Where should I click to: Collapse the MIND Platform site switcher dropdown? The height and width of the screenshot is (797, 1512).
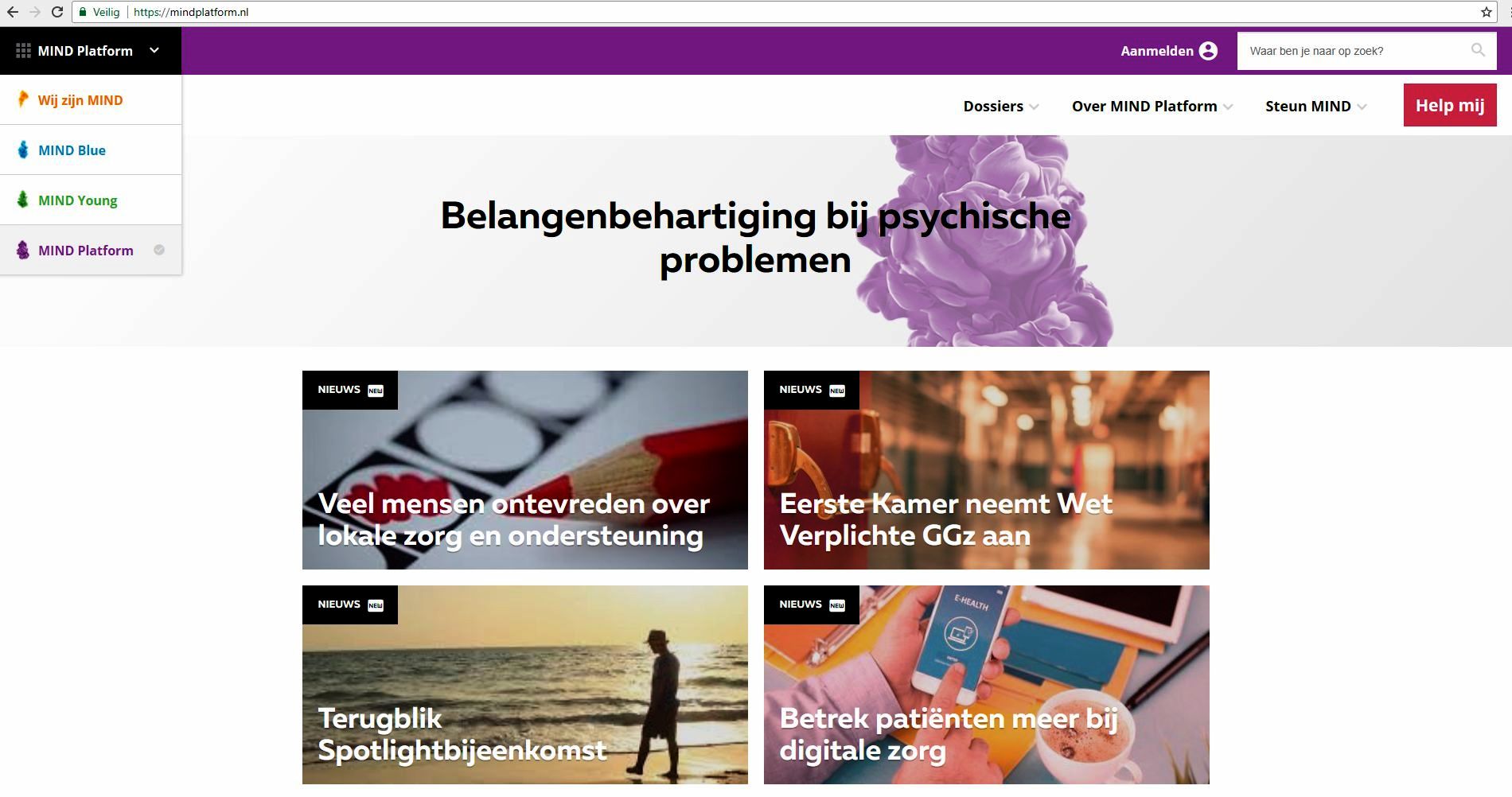(154, 50)
